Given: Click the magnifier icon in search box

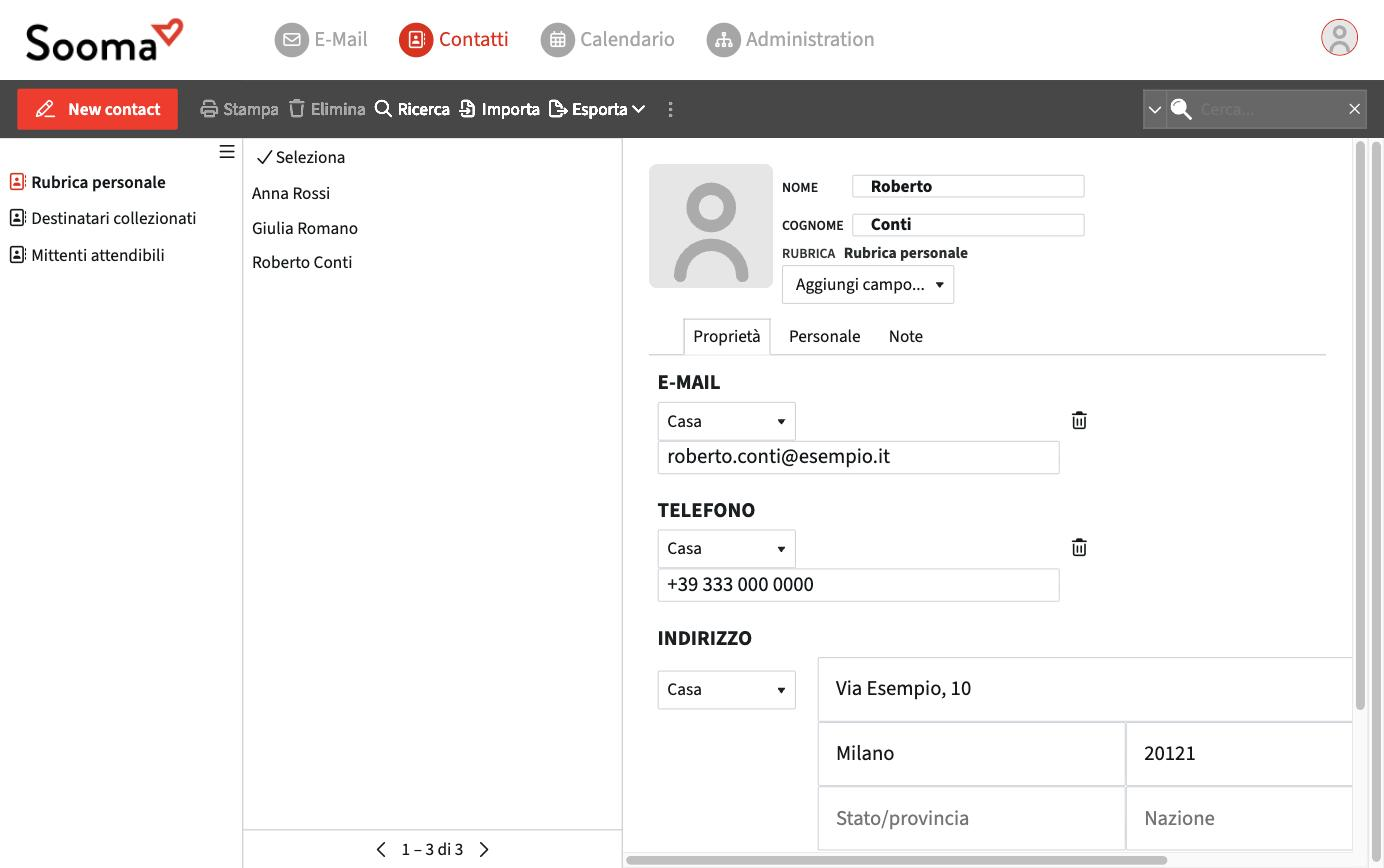Looking at the screenshot, I should [x=1181, y=109].
